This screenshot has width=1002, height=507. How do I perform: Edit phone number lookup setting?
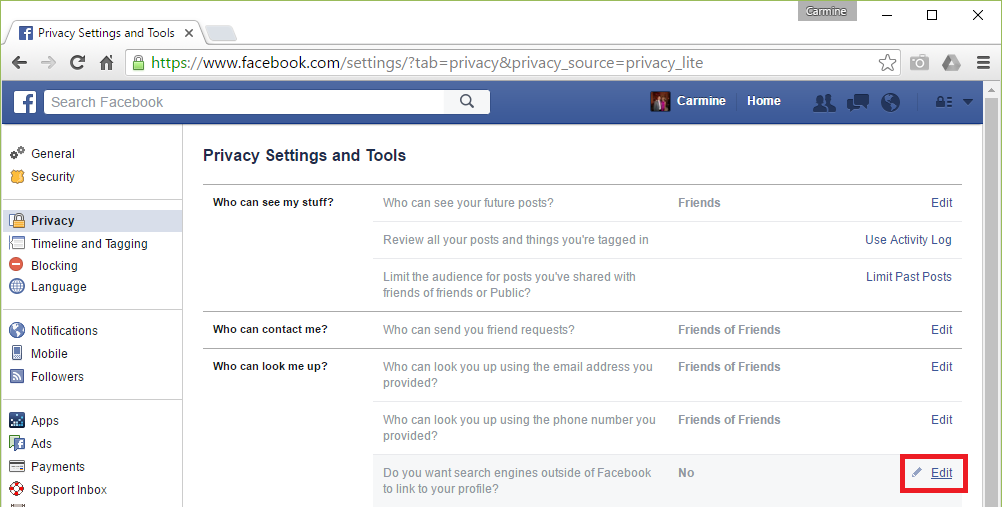[x=941, y=420]
